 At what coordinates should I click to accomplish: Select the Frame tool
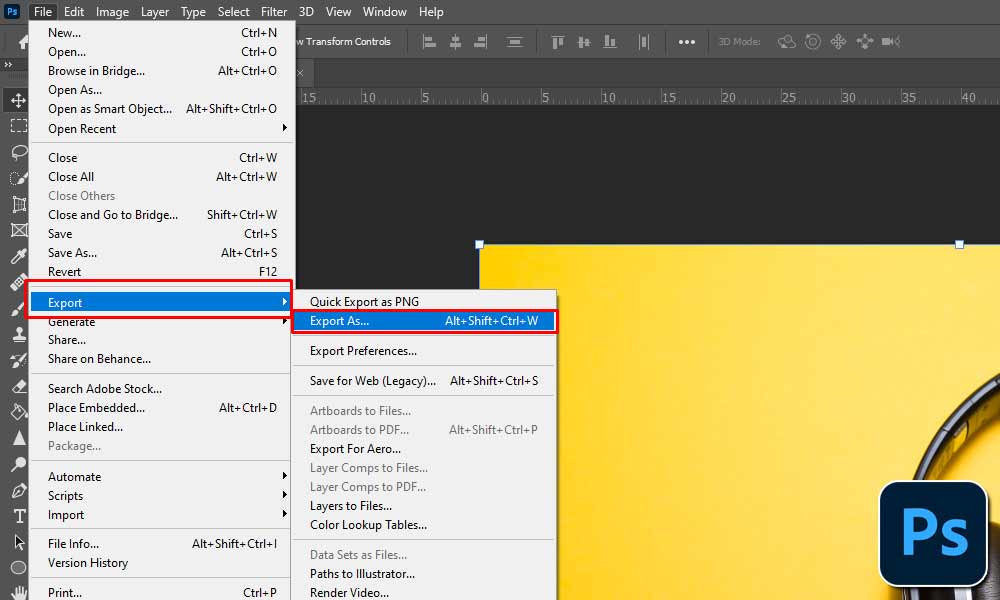(19, 230)
